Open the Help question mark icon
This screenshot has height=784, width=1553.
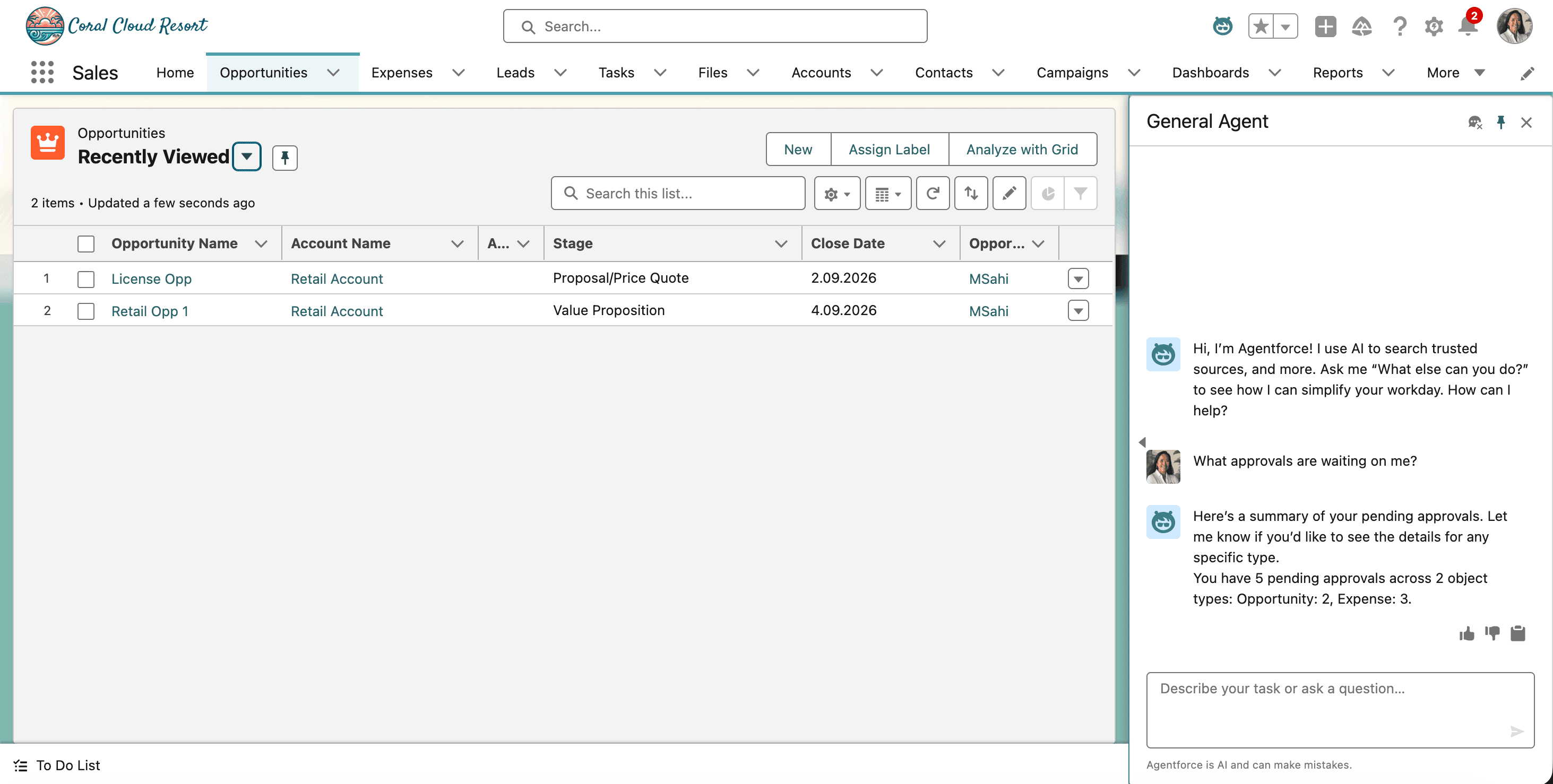[x=1399, y=26]
